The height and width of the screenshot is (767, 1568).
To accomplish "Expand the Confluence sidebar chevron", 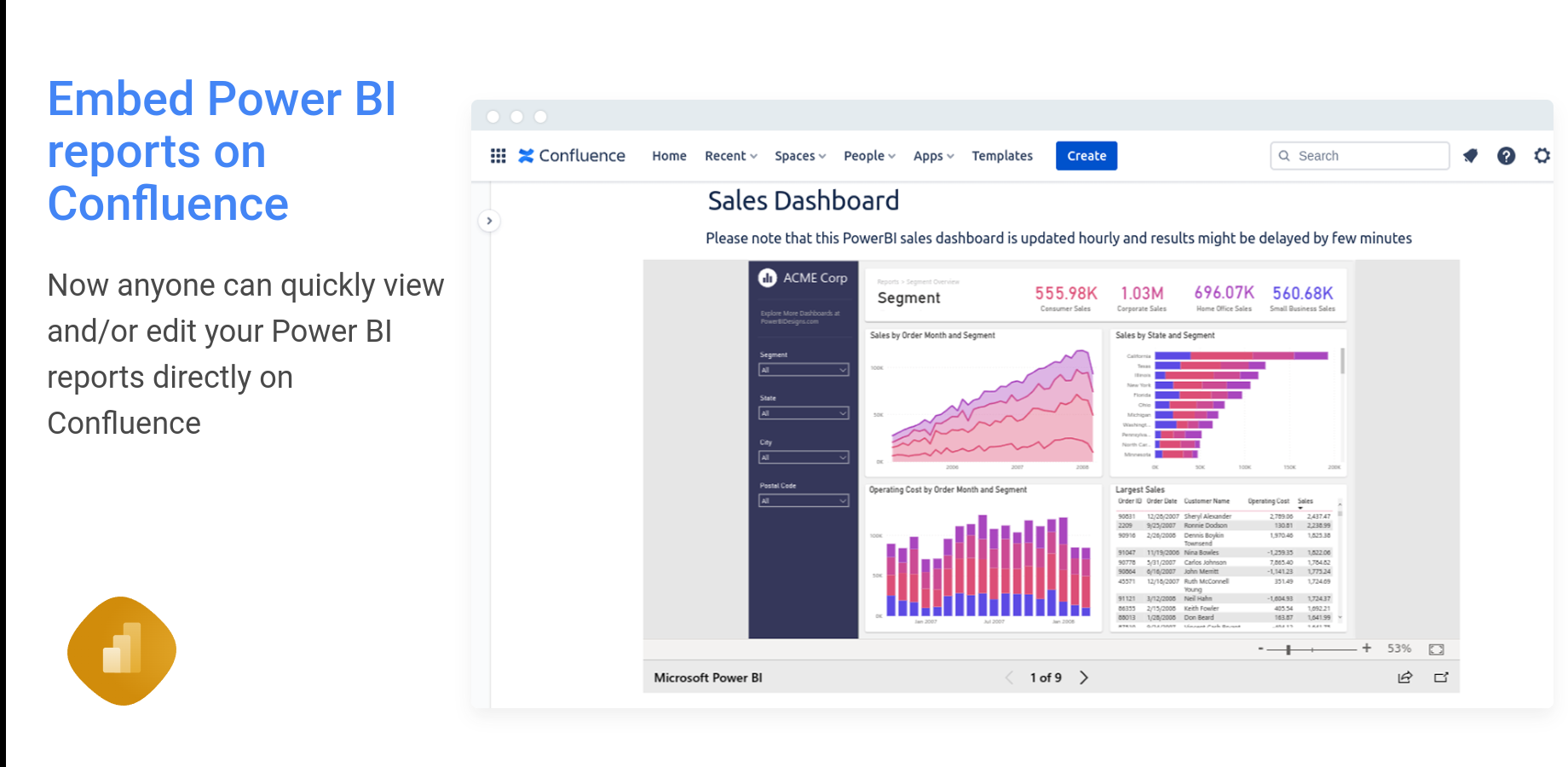I will pyautogui.click(x=489, y=221).
